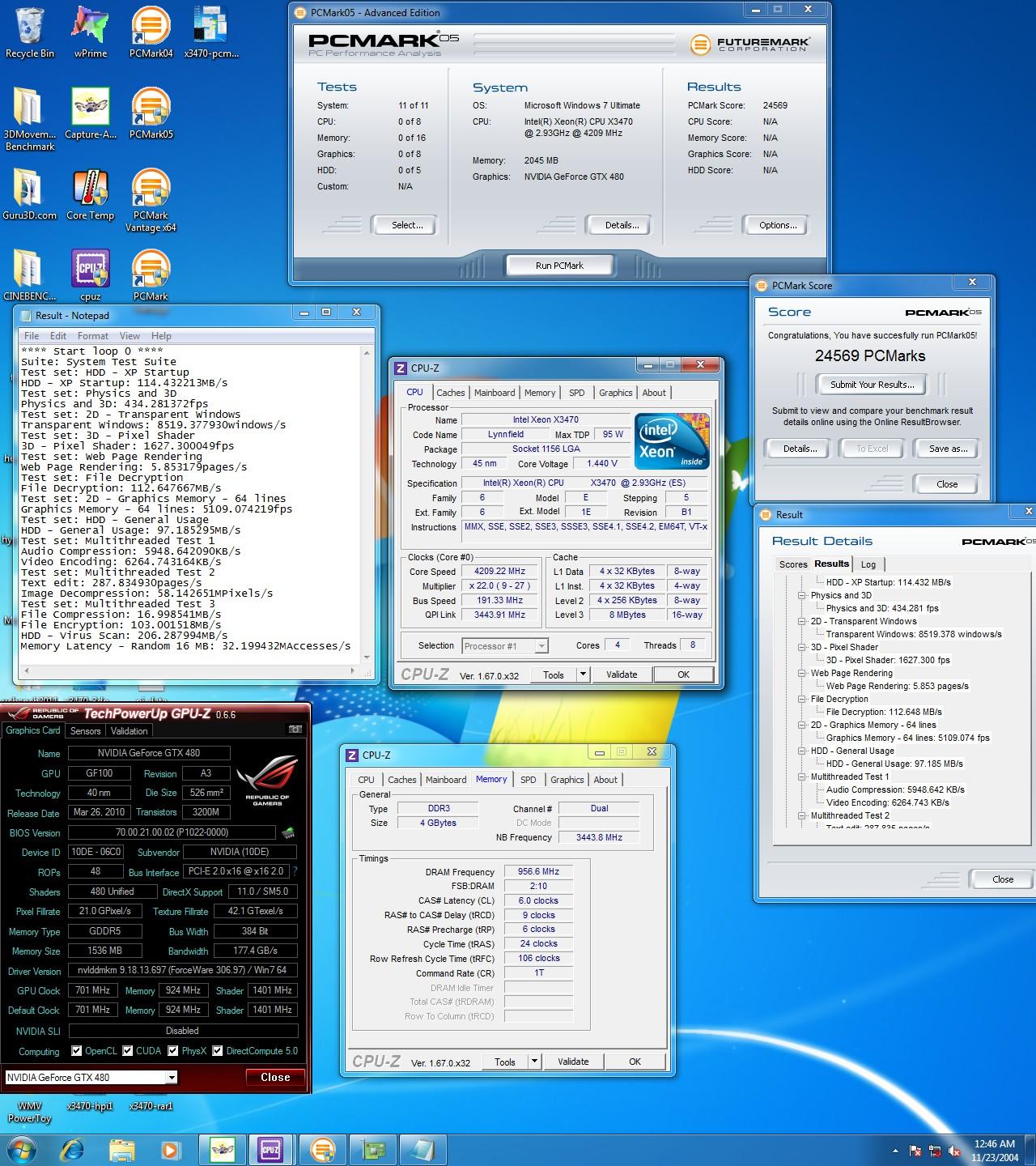Click the GPU-Z Name field GeForce GTX 480
The width and height of the screenshot is (1036, 1166).
tap(149, 752)
